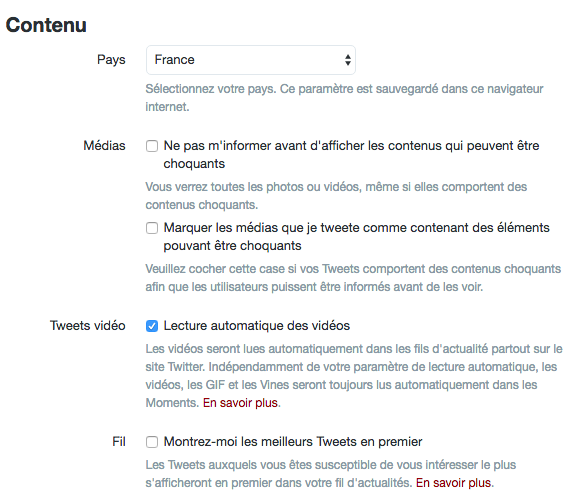The width and height of the screenshot is (575, 498).
Task: Click the "Sélectionnez votre pays" help text
Action: coord(344,98)
